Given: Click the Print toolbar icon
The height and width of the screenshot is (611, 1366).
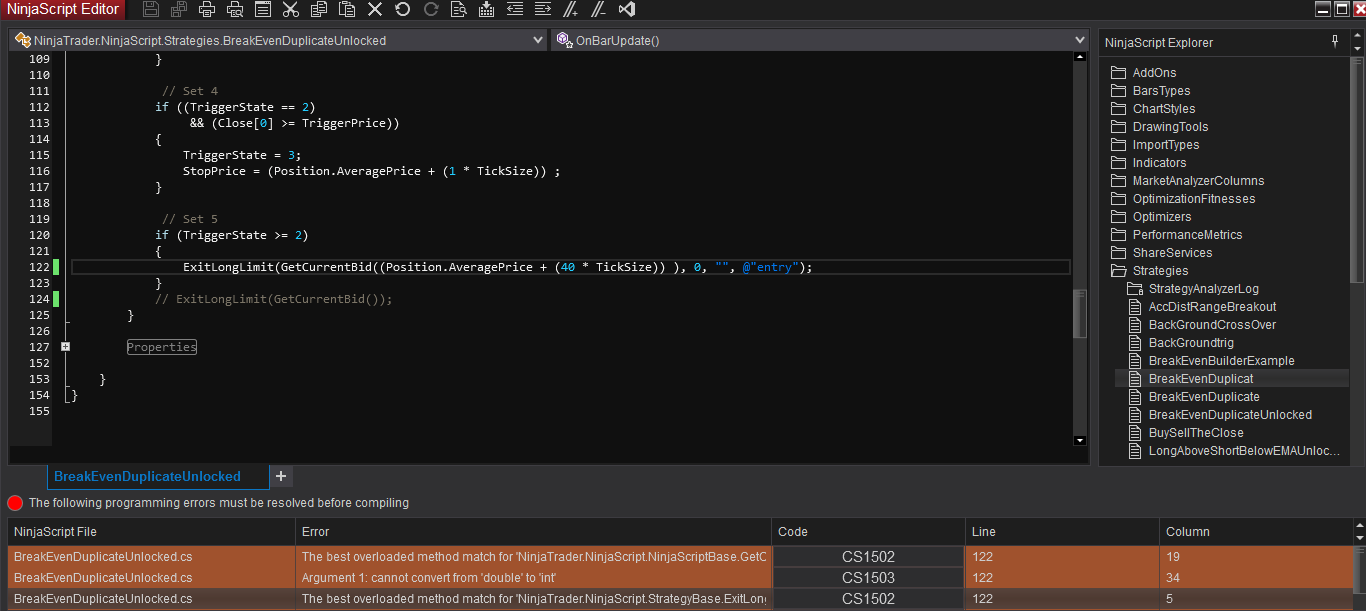Looking at the screenshot, I should [207, 10].
